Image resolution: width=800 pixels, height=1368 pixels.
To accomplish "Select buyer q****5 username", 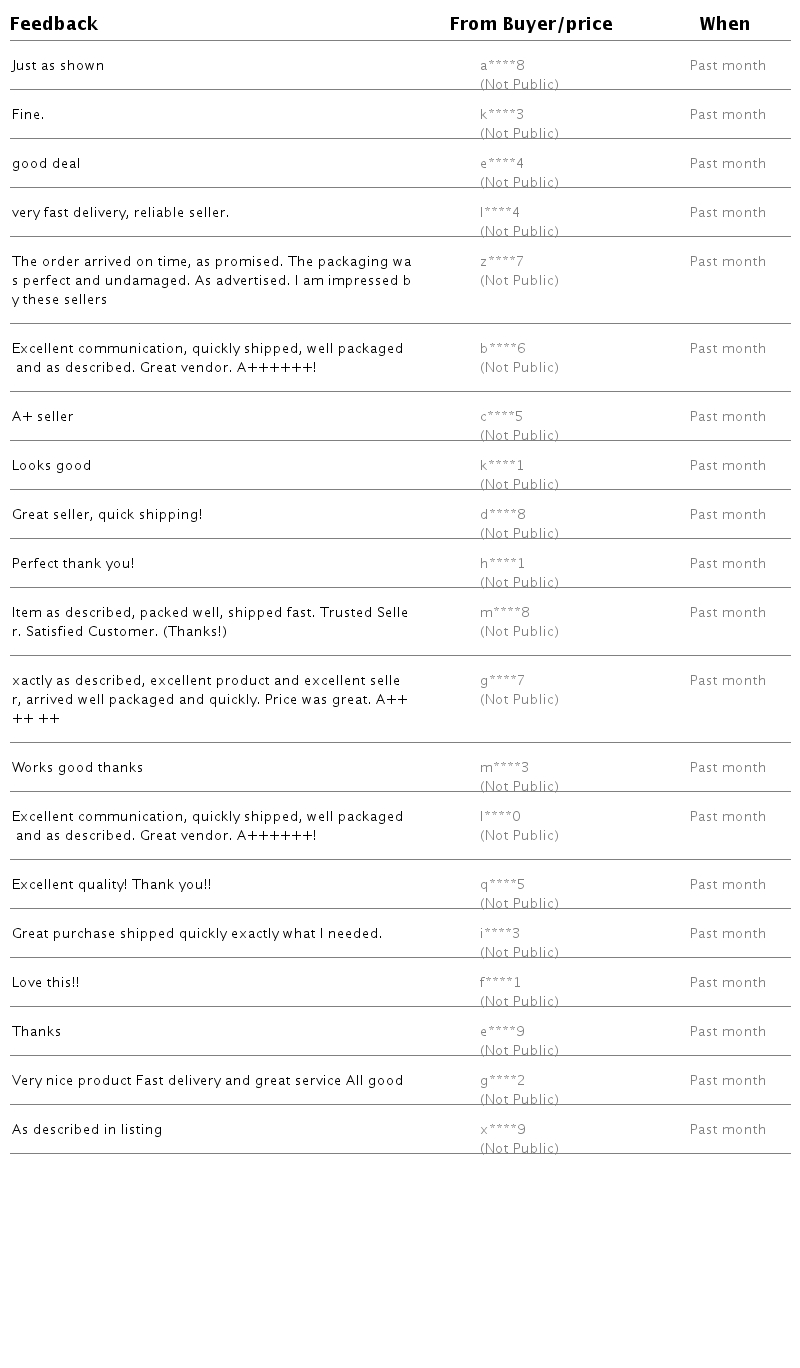I will [502, 885].
